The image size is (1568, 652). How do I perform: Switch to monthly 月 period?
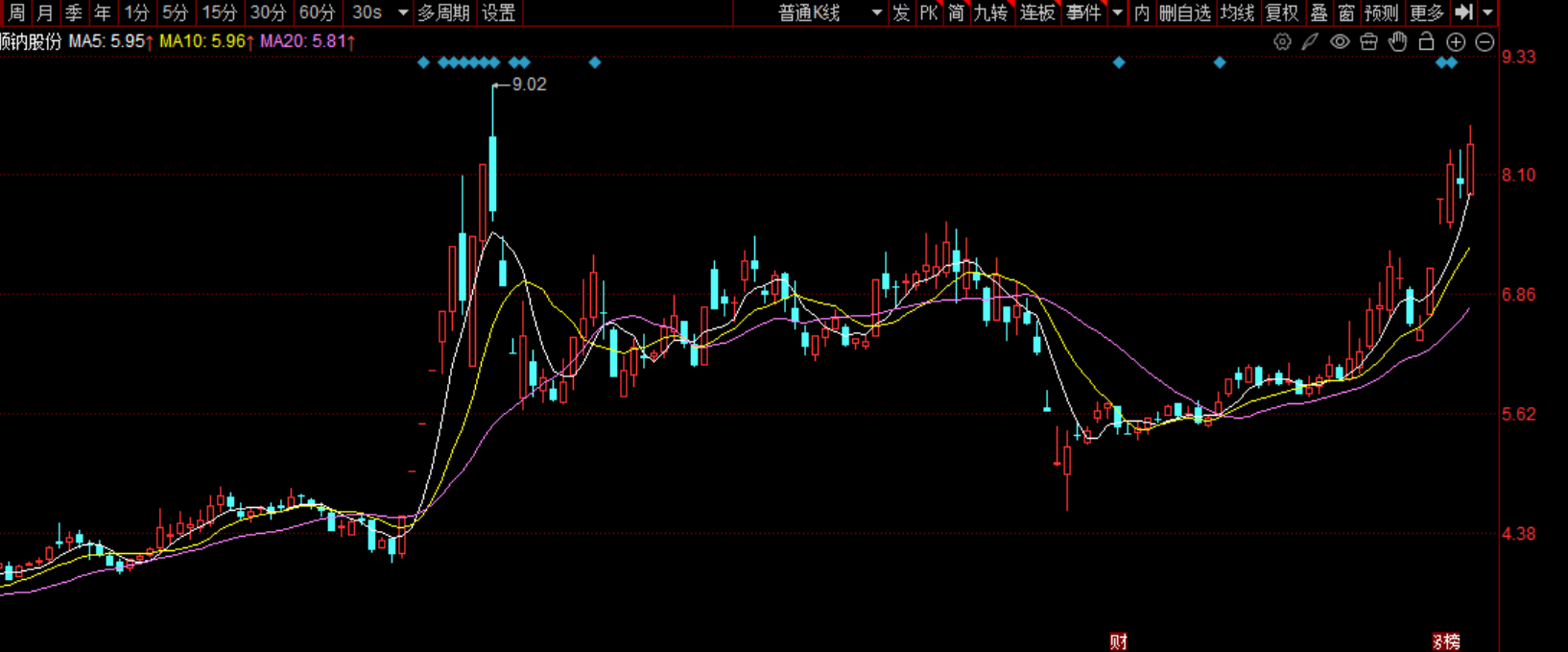tap(45, 12)
